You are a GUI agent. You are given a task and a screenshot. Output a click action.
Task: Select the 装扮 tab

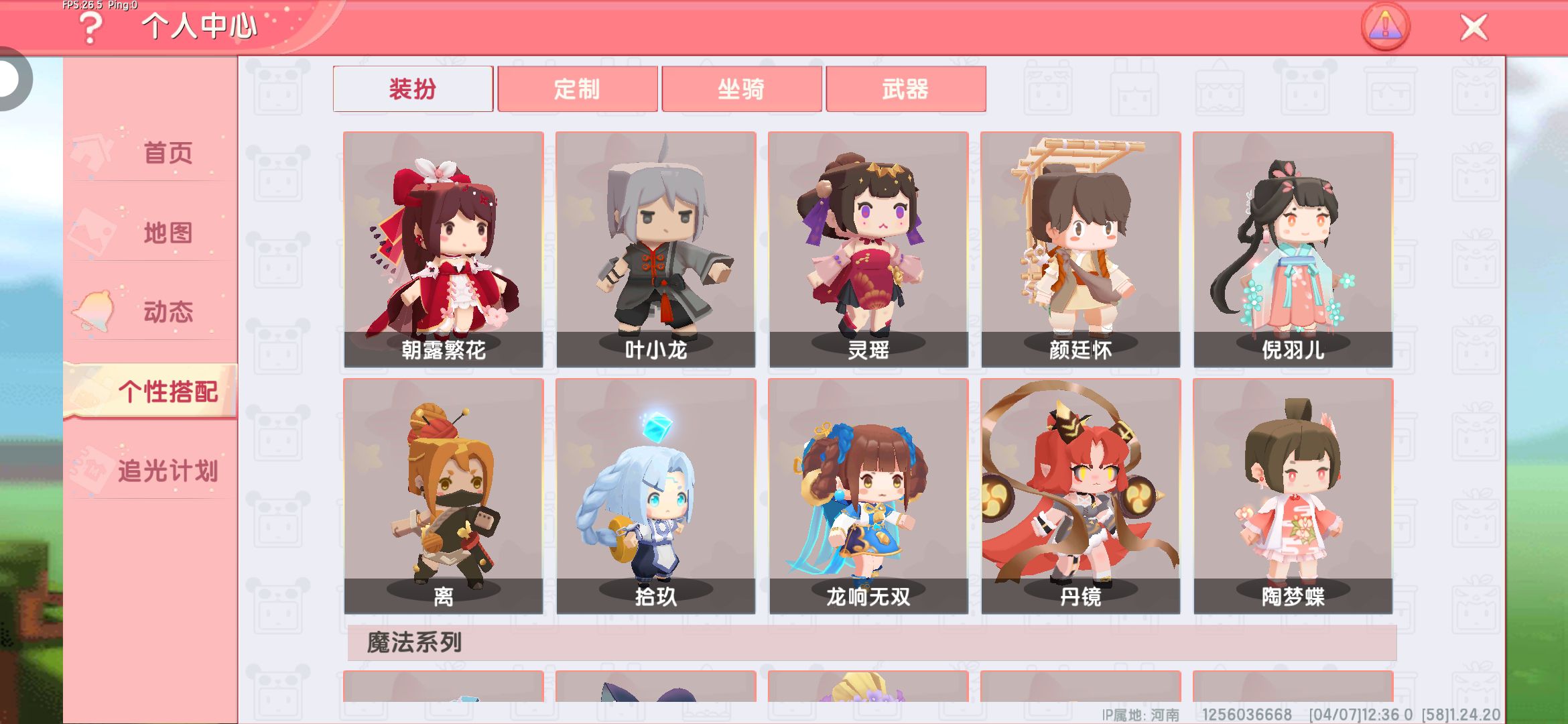(x=413, y=88)
